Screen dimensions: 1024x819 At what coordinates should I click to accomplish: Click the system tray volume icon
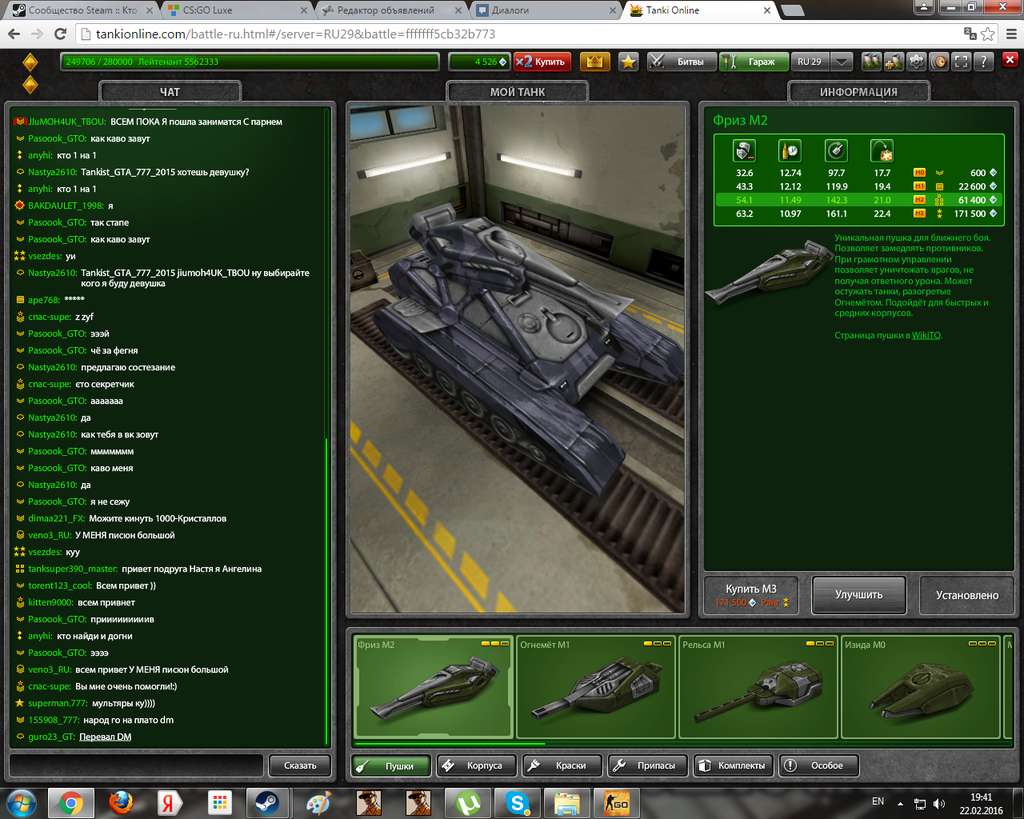tap(939, 803)
